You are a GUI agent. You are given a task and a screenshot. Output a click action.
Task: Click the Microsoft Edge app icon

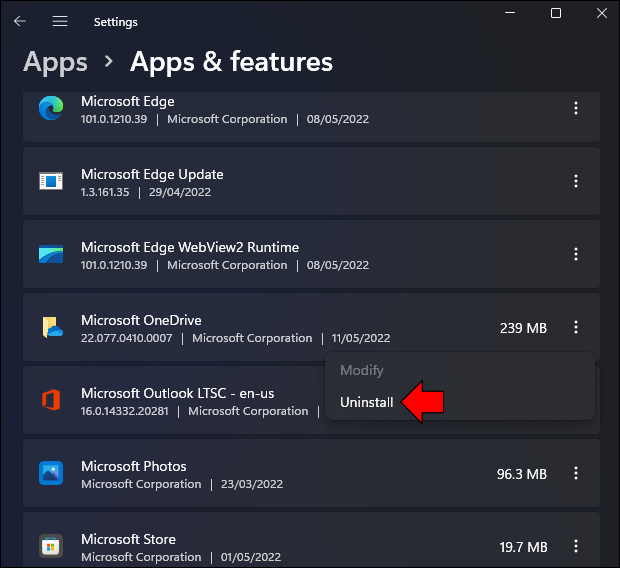pos(51,108)
